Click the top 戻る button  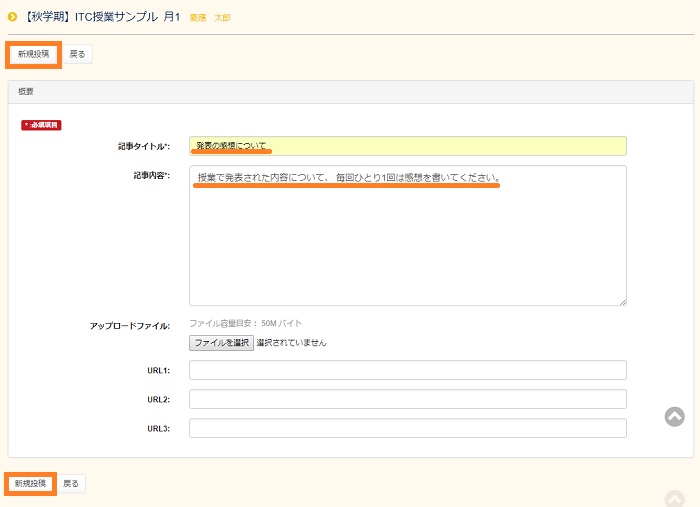(77, 54)
